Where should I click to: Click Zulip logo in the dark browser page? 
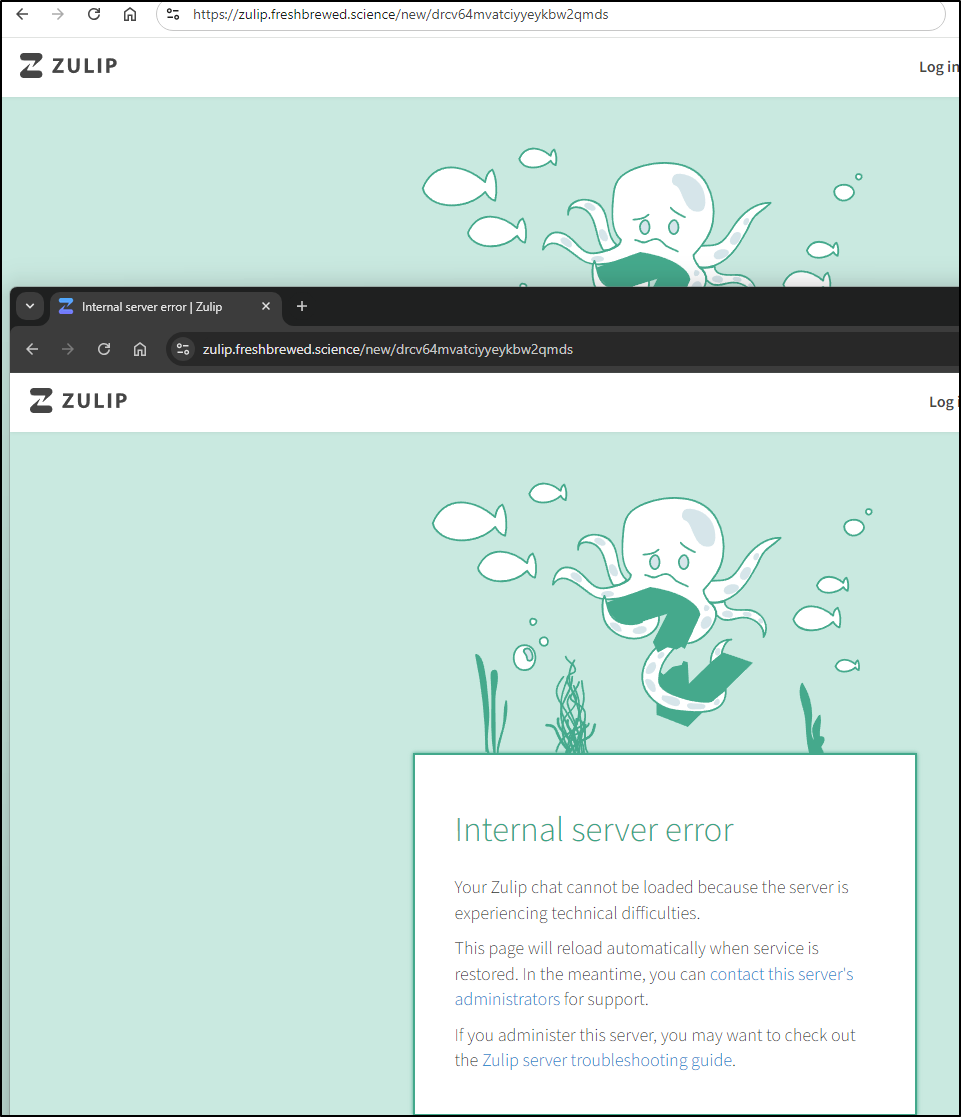point(78,400)
